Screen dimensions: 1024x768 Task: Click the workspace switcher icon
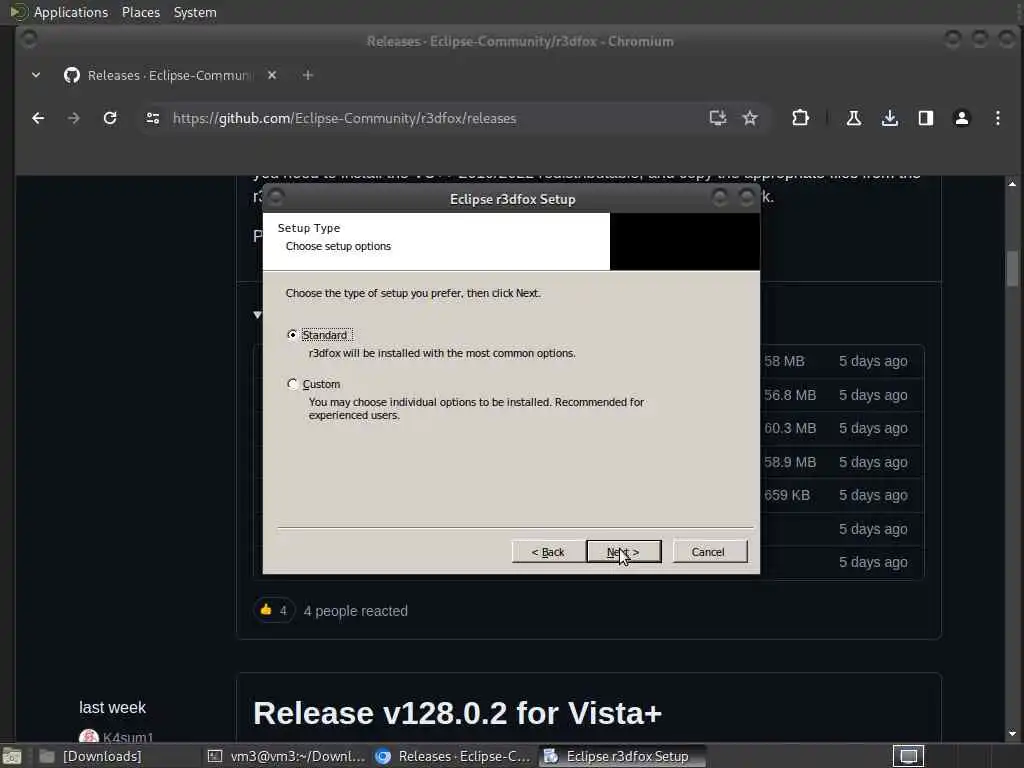pyautogui.click(x=908, y=756)
